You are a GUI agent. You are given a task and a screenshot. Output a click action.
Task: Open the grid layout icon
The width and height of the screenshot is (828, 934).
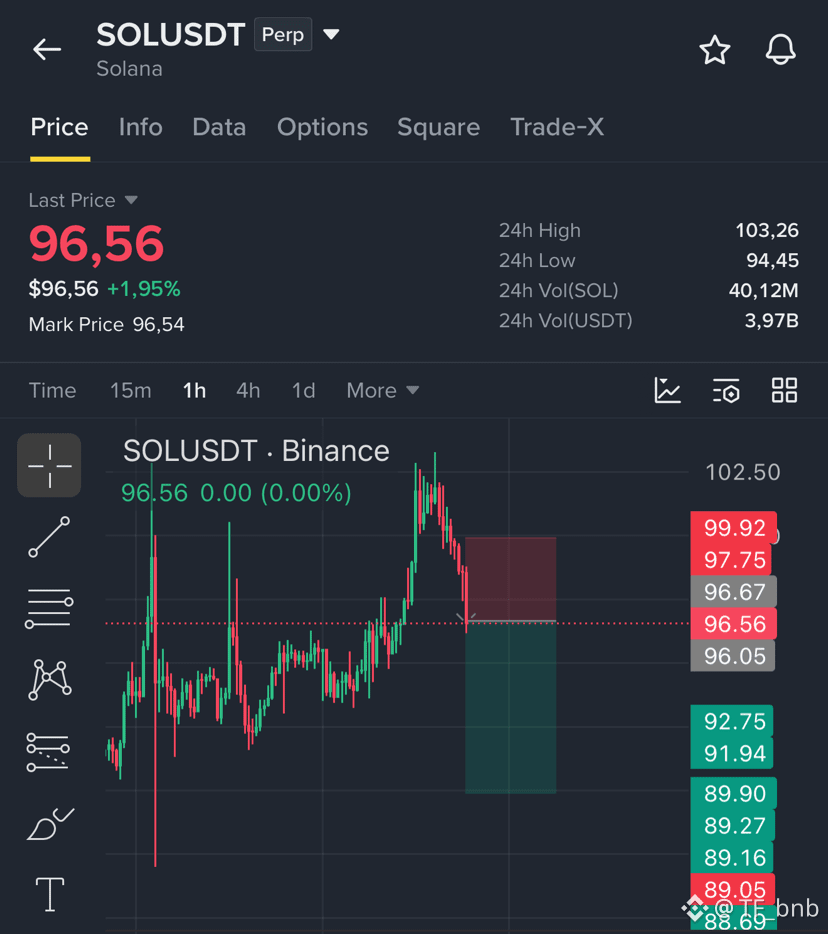coord(785,391)
